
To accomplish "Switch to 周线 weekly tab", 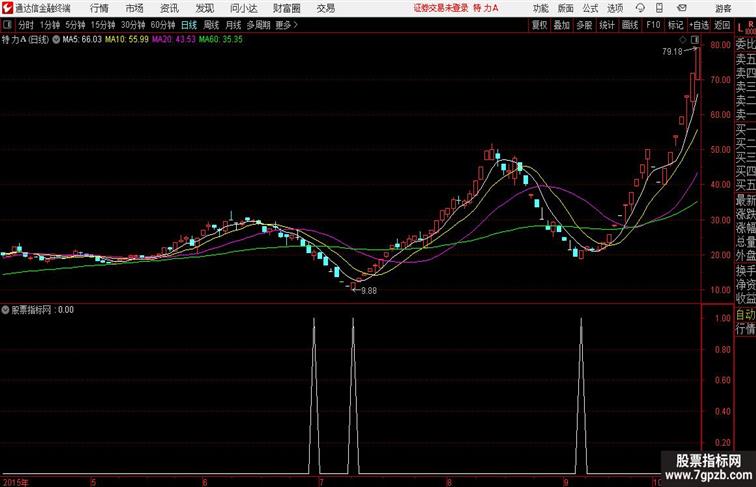I will point(211,25).
